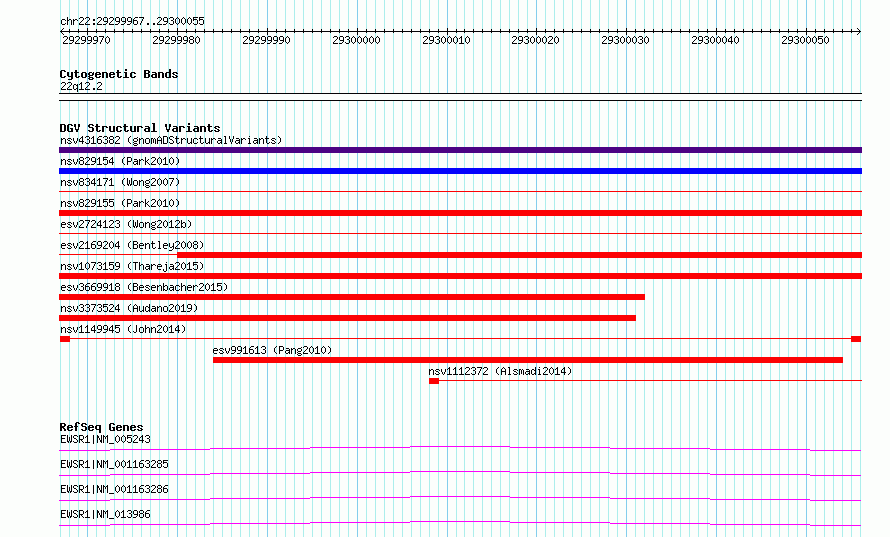Click the nsv1112372 (Alsmadi2014) label

pyautogui.click(x=500, y=371)
